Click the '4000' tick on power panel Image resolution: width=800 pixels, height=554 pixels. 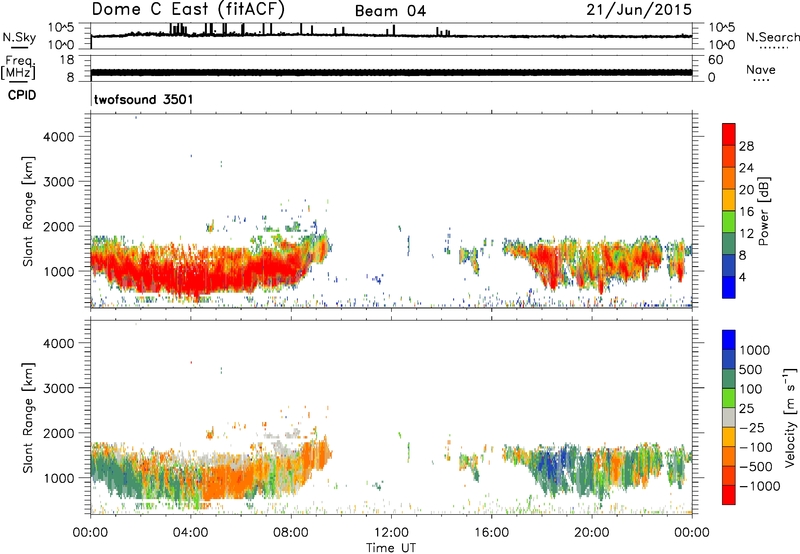pos(58,137)
